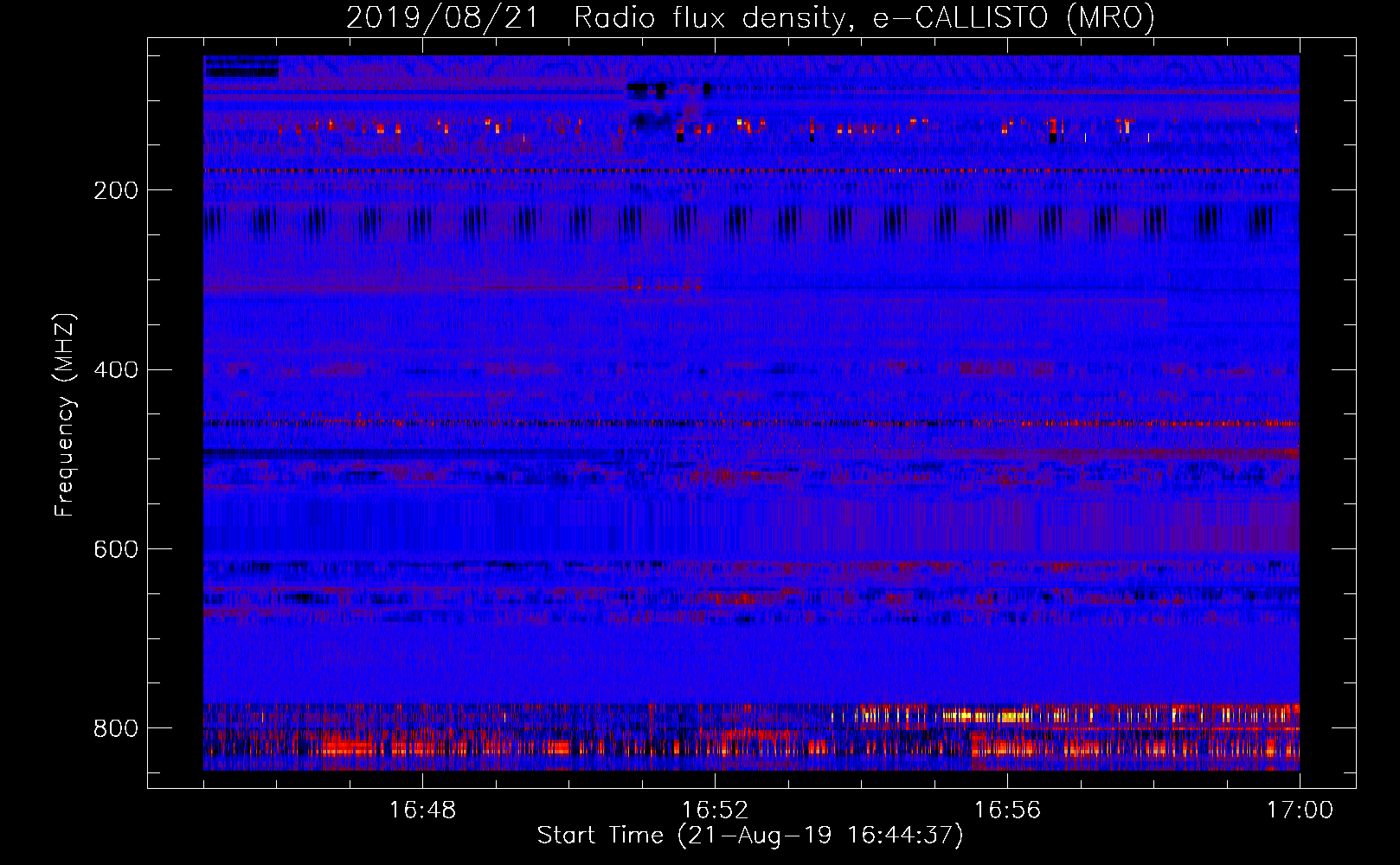Click the 17:00 time tick label

[x=1300, y=811]
